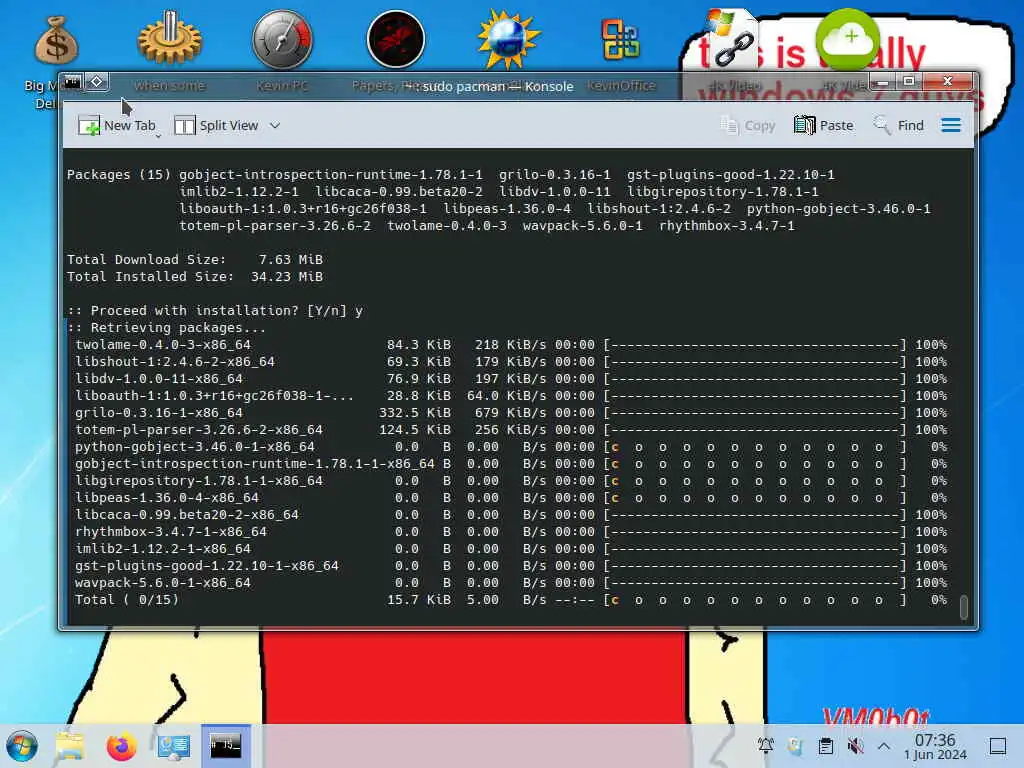
Task: Open the chain link 4K Video desktop icon
Action: click(733, 39)
